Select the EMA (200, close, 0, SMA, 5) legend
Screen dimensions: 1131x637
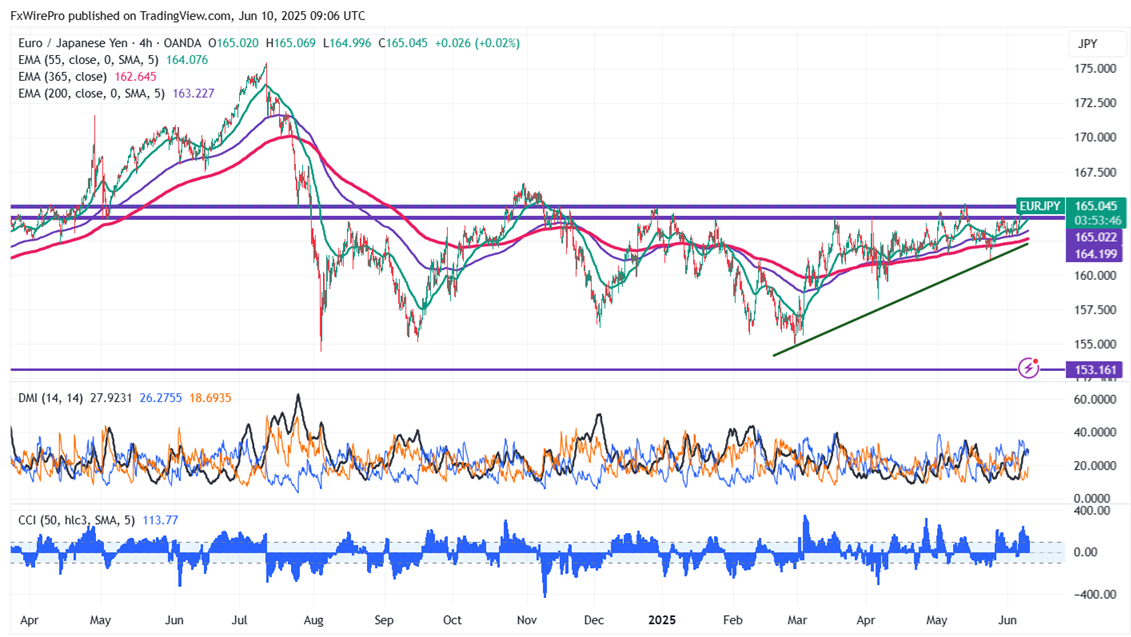92,93
